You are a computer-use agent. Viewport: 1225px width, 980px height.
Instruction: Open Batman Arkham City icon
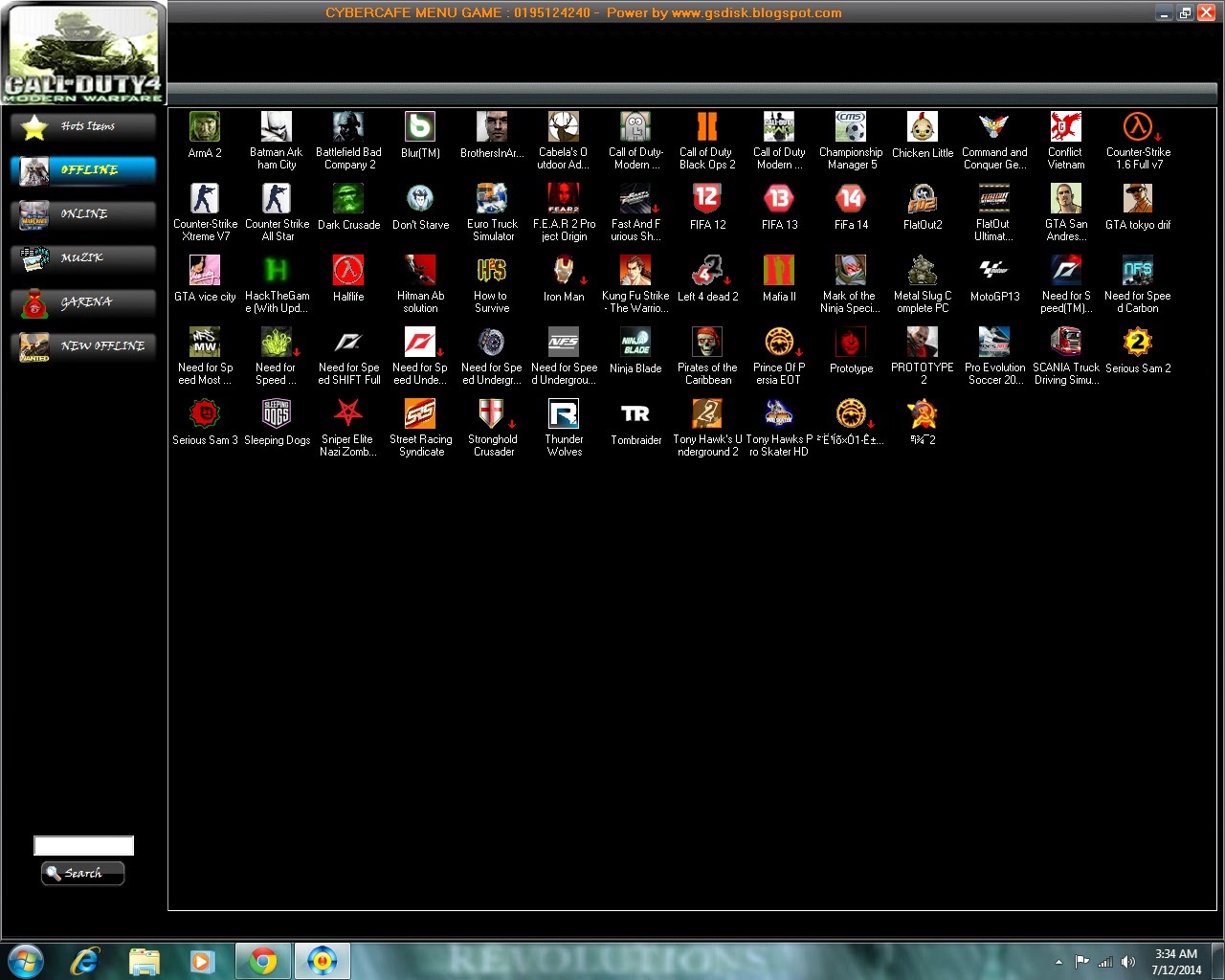click(277, 126)
